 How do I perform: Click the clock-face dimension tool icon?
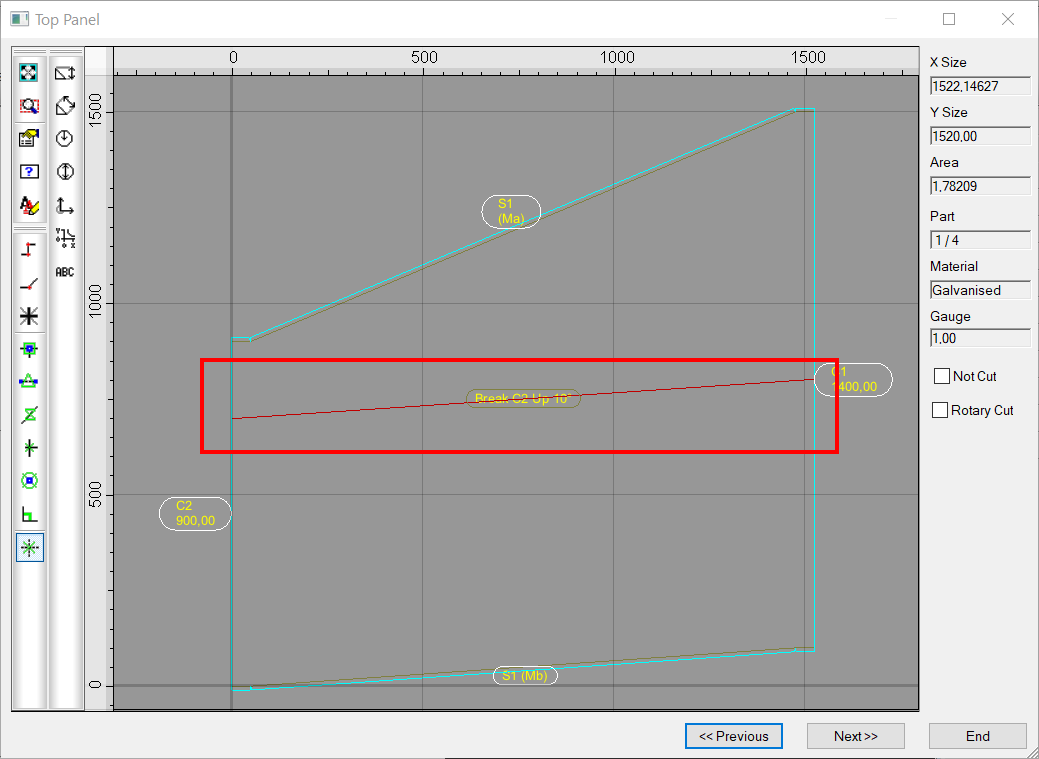64,139
